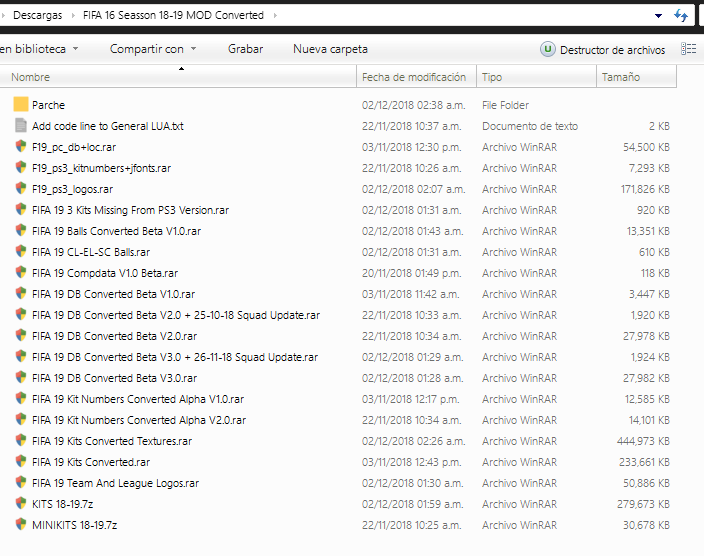The width and height of the screenshot is (704, 556).
Task: Select icon of FIFA 19 Kit Numbers Converted Alpha V1.0.rar
Action: point(21,398)
